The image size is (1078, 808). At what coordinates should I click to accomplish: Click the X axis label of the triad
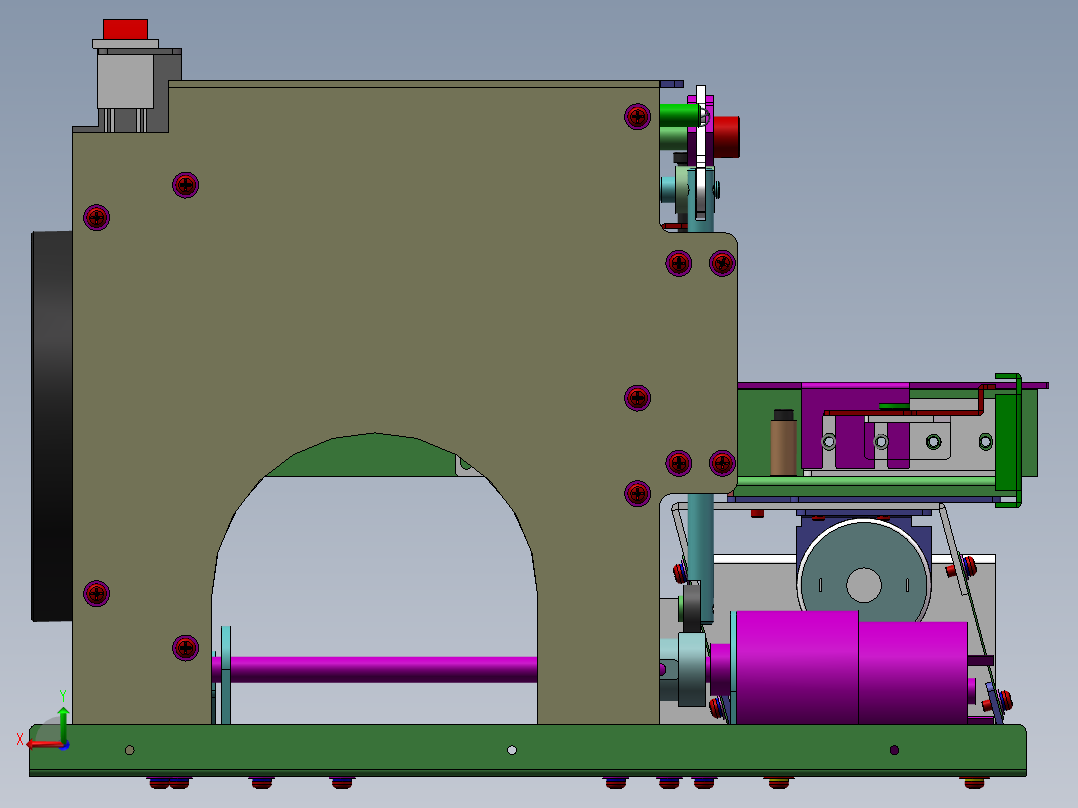click(20, 739)
